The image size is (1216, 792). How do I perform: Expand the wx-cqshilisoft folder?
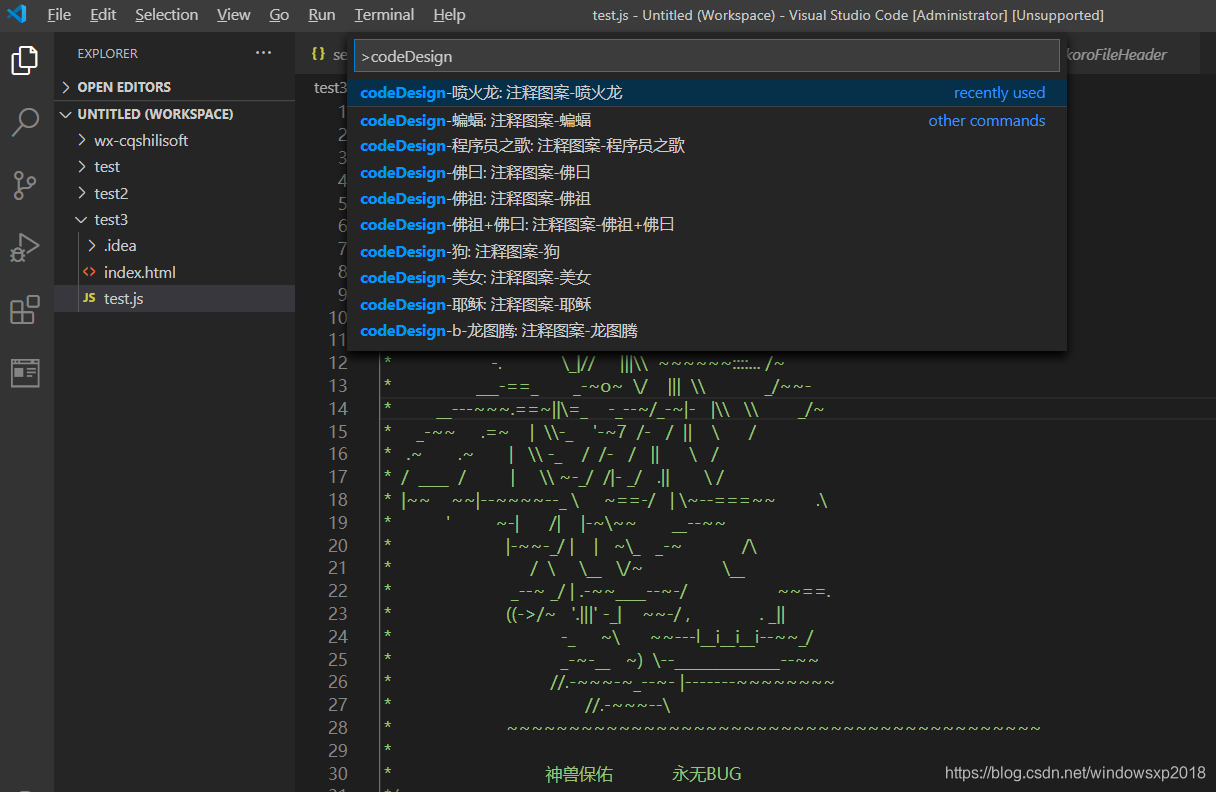(x=140, y=141)
